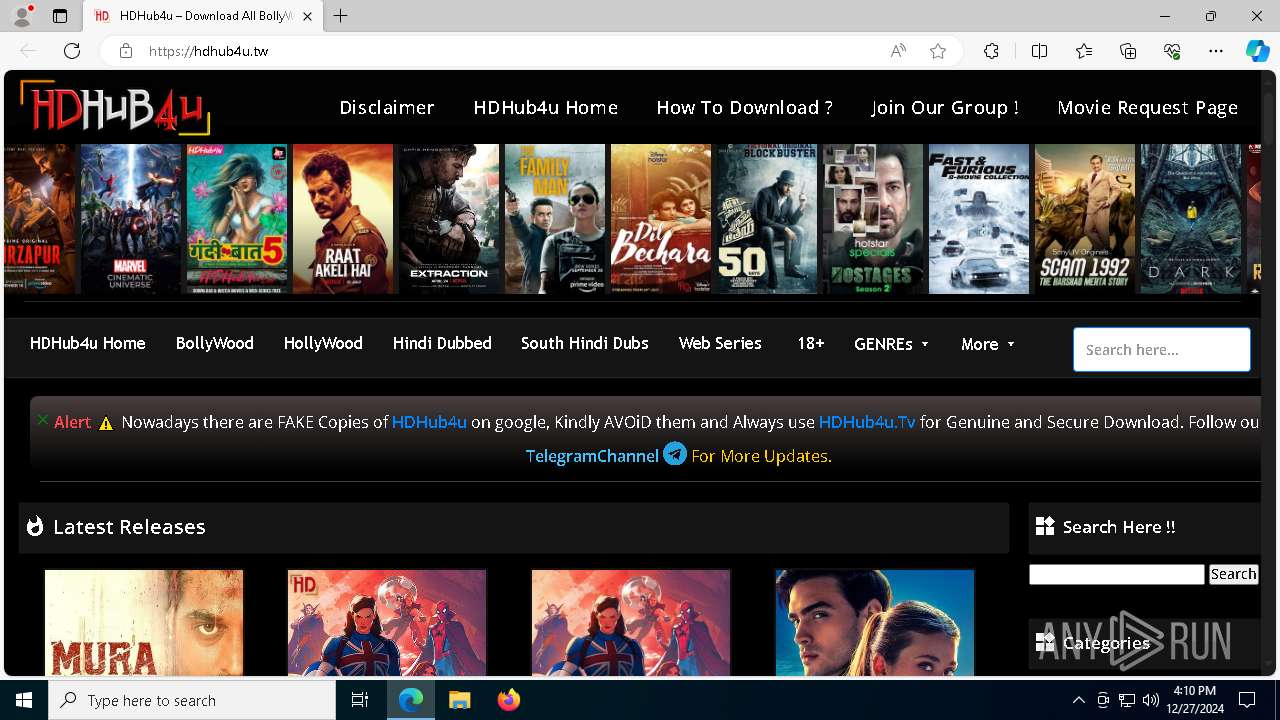
Task: Select the BollyWood category
Action: (215, 343)
